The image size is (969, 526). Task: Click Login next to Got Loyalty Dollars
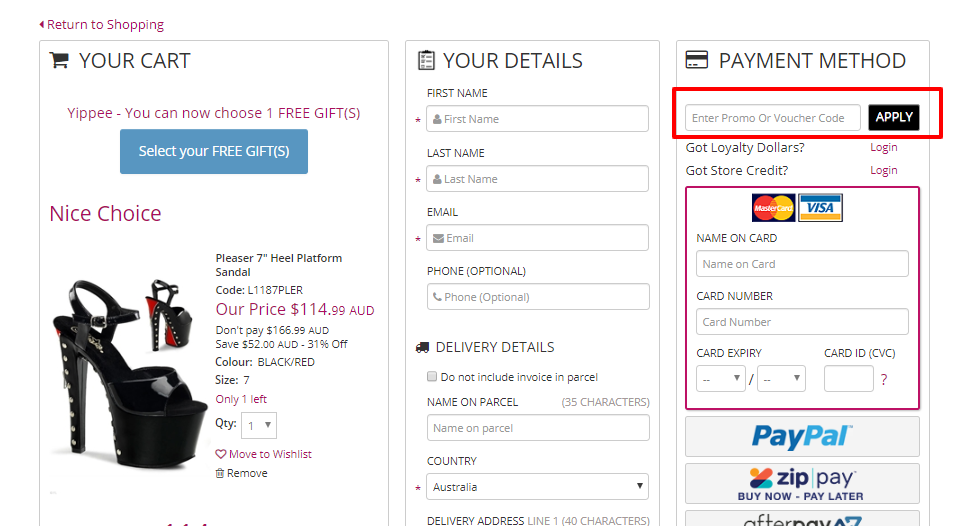point(883,147)
